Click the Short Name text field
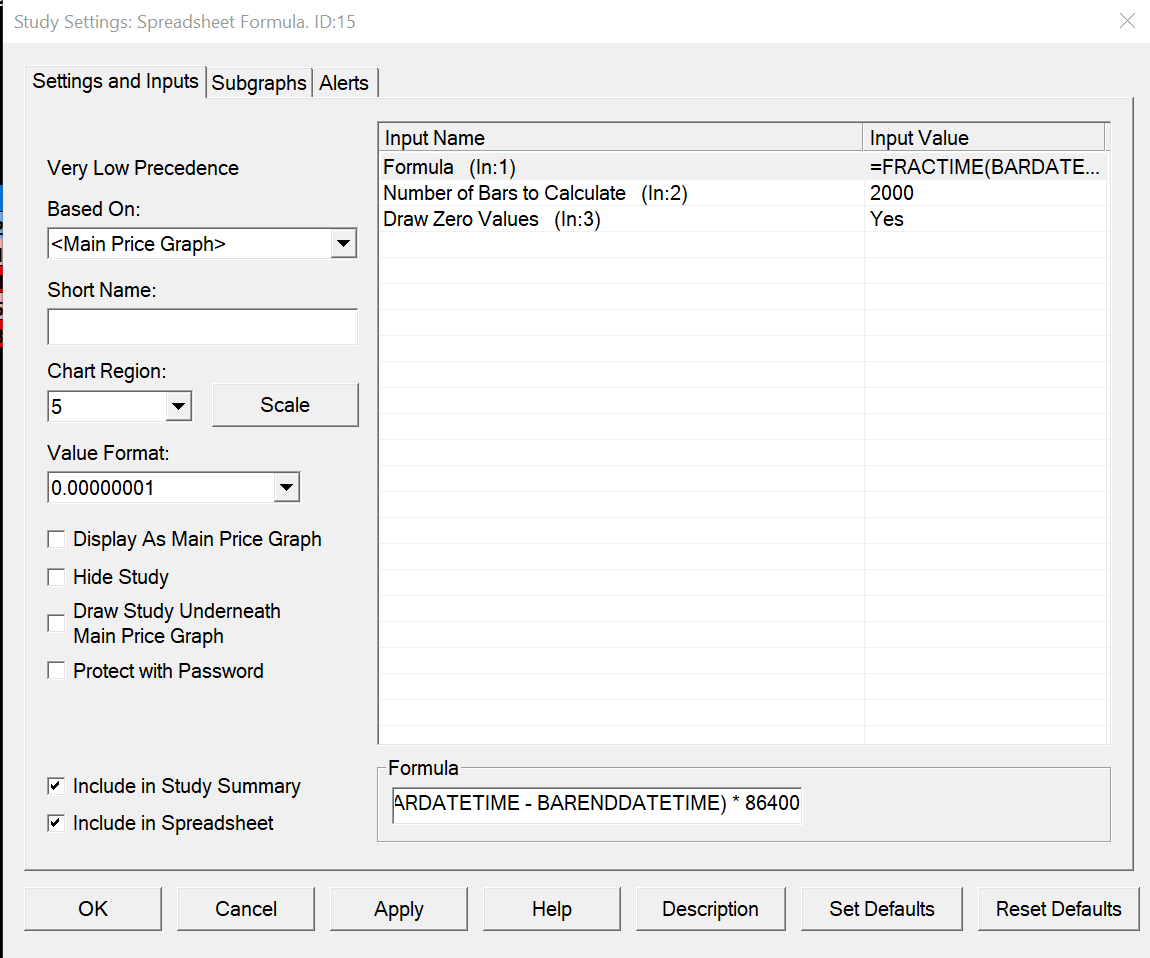This screenshot has height=958, width=1150. 202,327
